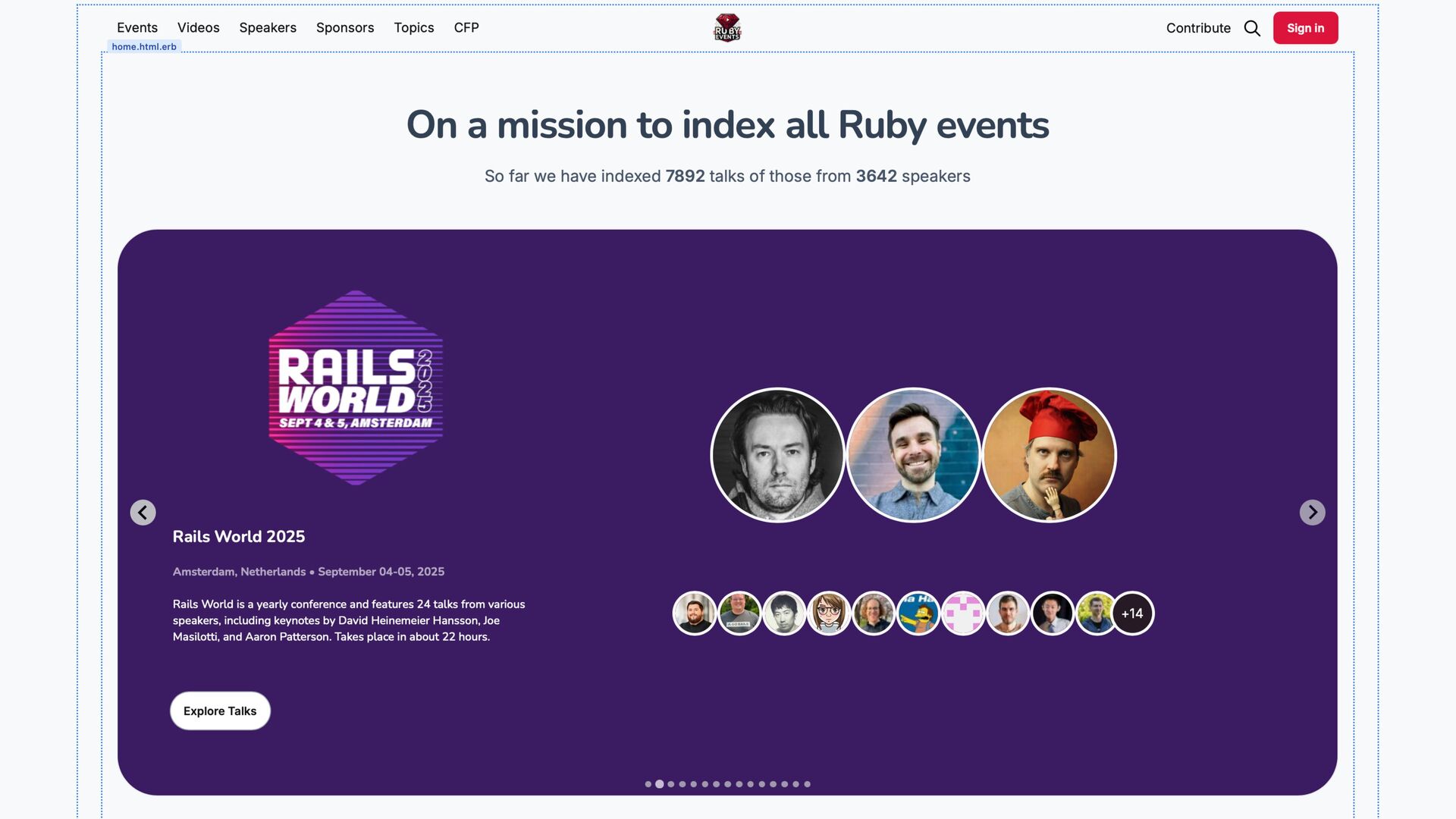Jump to the fourth carousel dot
This screenshot has height=819, width=1456.
point(682,784)
